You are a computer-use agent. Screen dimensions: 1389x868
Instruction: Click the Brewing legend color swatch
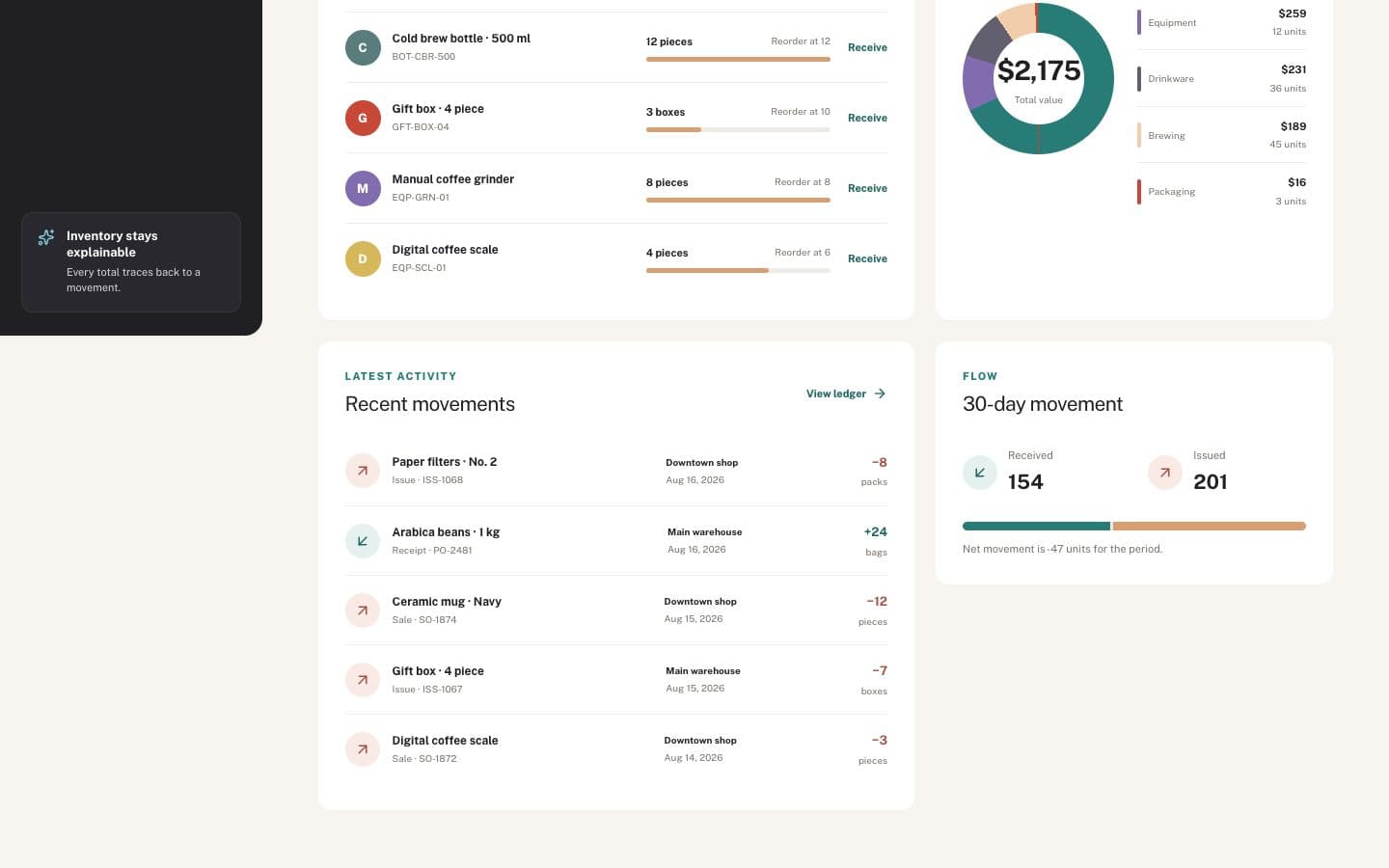tap(1139, 135)
